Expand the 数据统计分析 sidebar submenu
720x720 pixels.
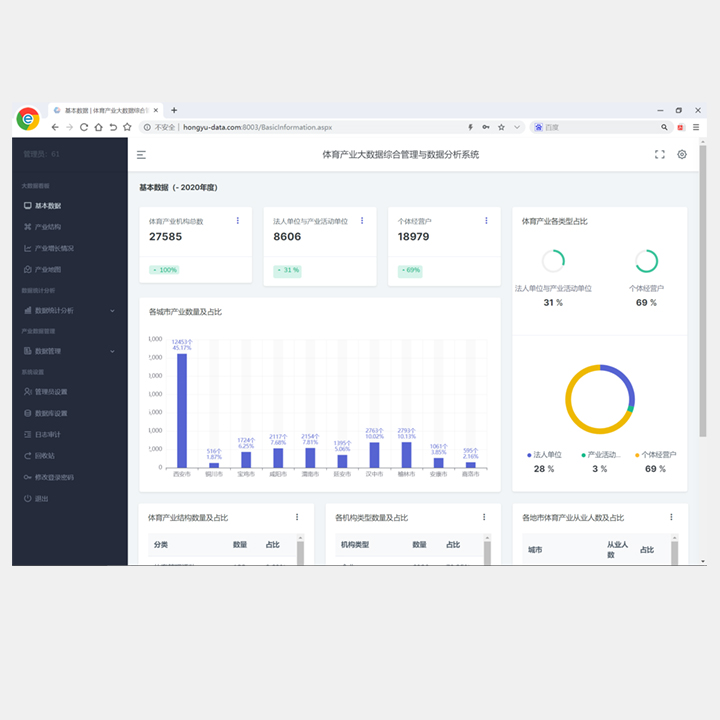coord(69,311)
